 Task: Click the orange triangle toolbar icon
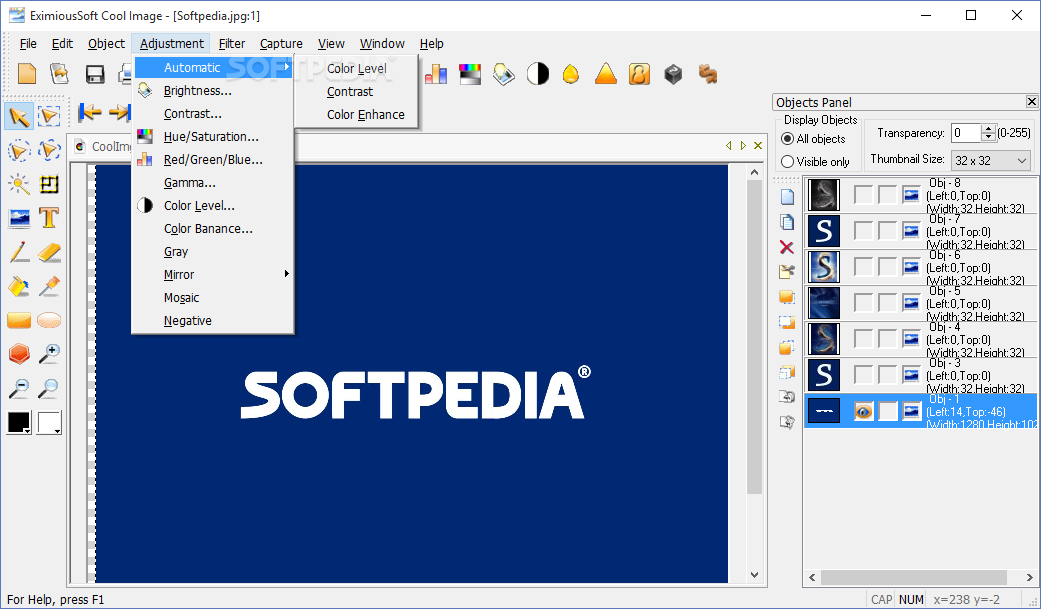tap(605, 74)
